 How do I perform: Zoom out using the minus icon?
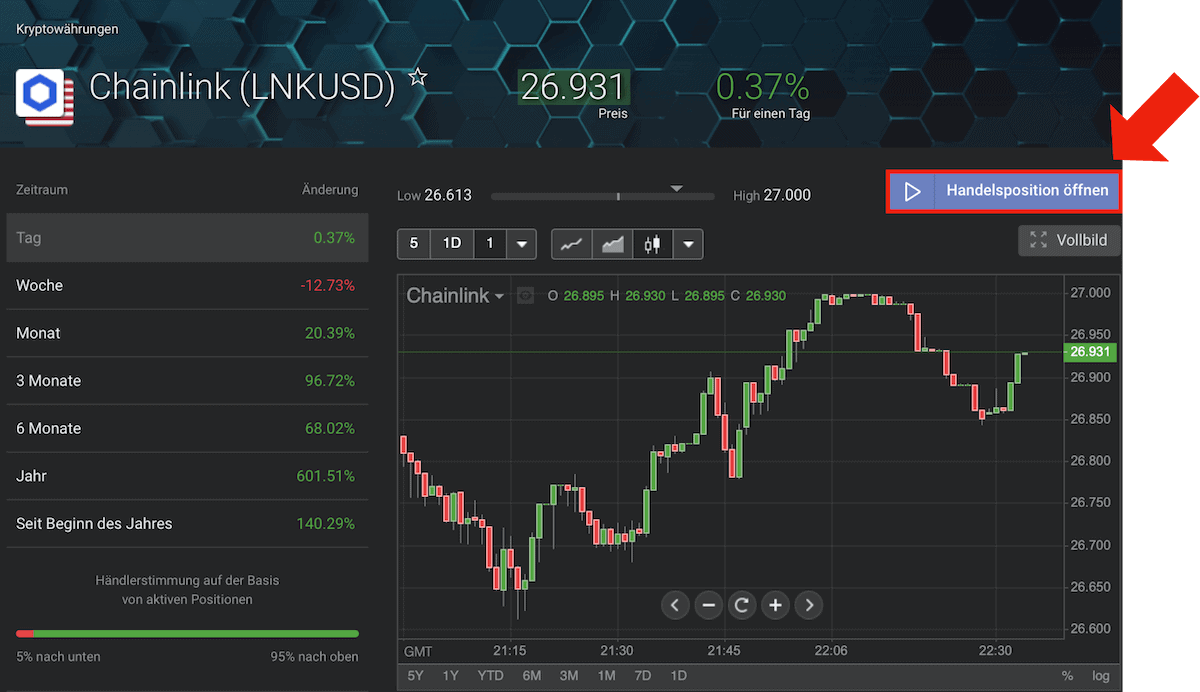point(708,605)
